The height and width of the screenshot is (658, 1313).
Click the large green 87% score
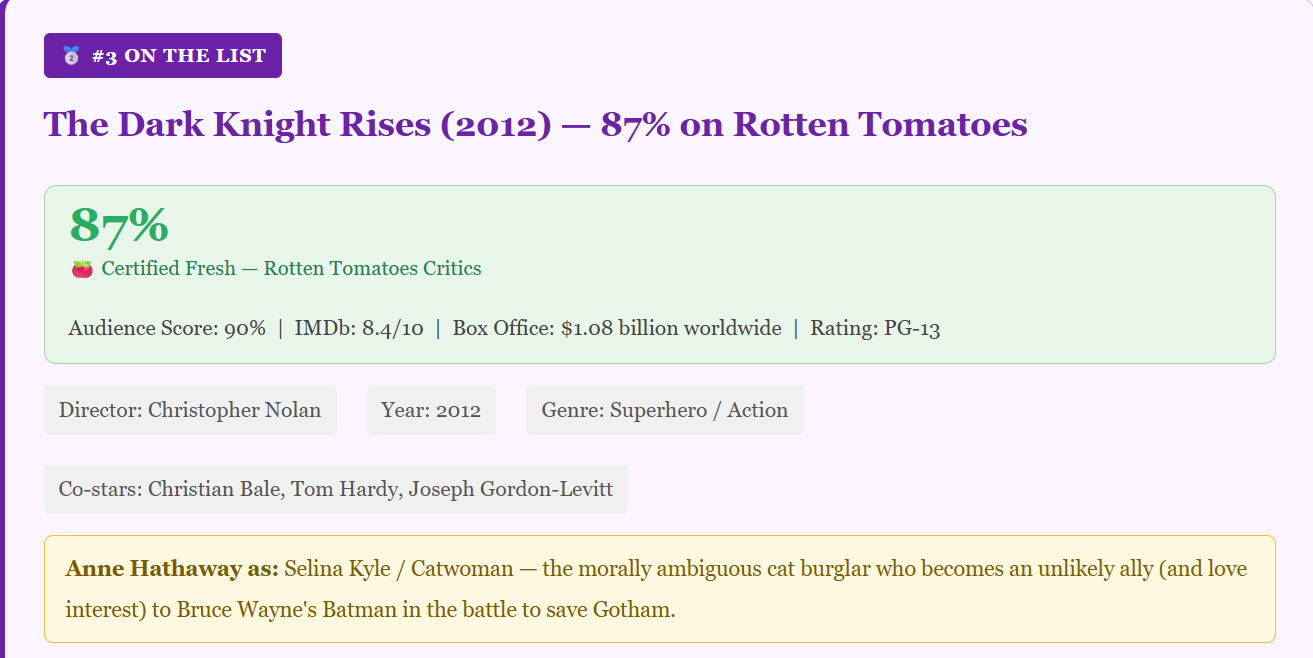[118, 225]
